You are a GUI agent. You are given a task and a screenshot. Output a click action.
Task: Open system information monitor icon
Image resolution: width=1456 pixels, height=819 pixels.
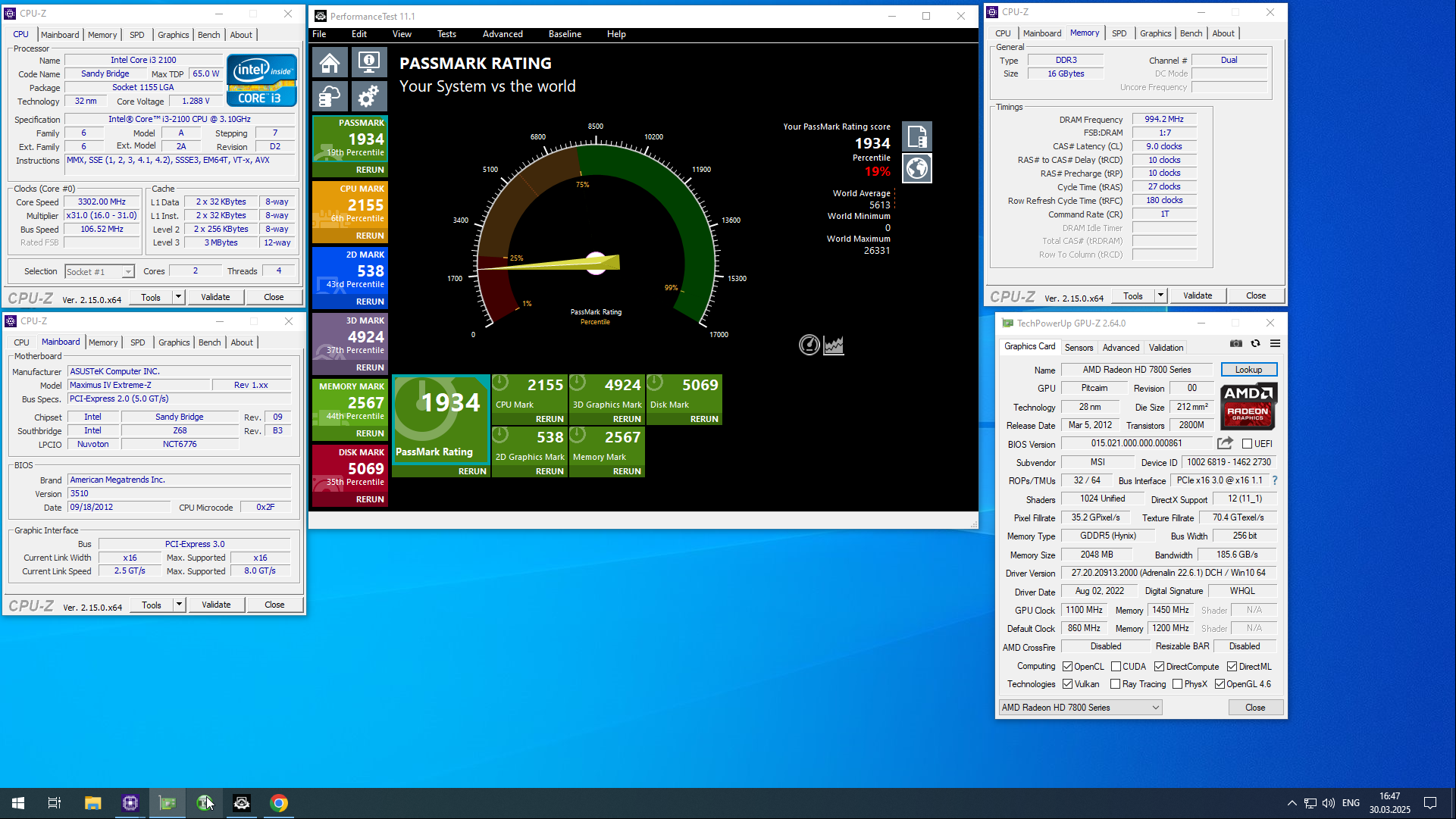tap(369, 62)
